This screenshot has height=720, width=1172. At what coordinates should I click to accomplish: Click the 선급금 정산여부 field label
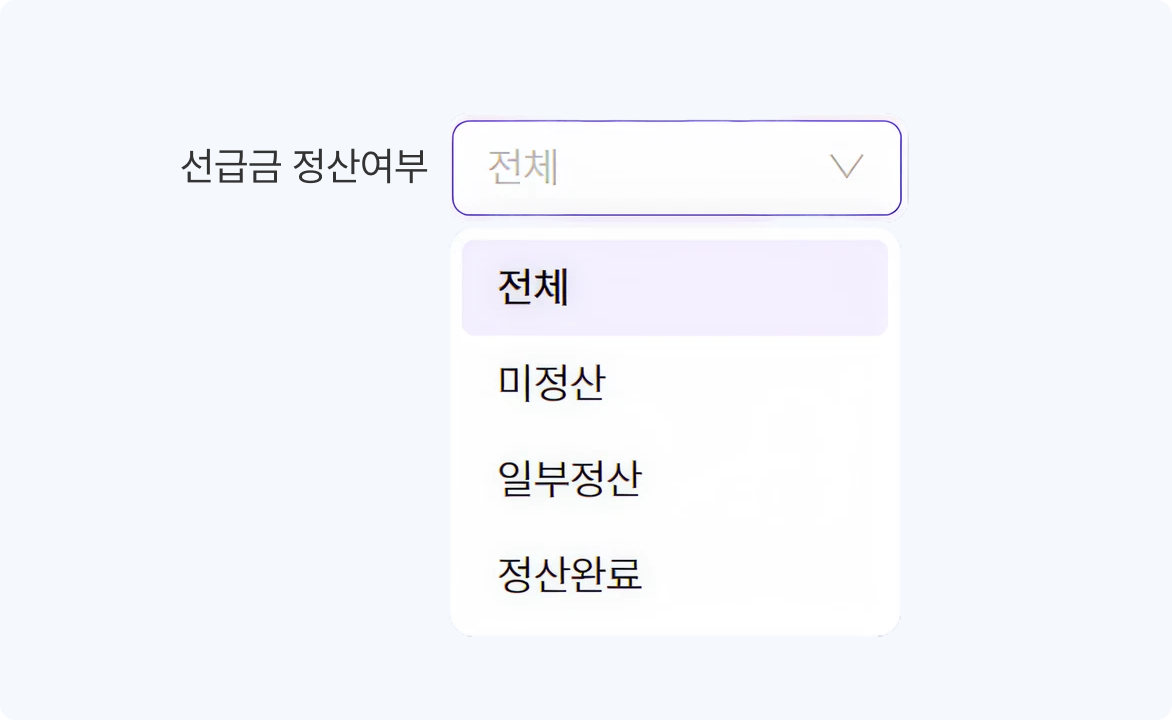pos(304,166)
